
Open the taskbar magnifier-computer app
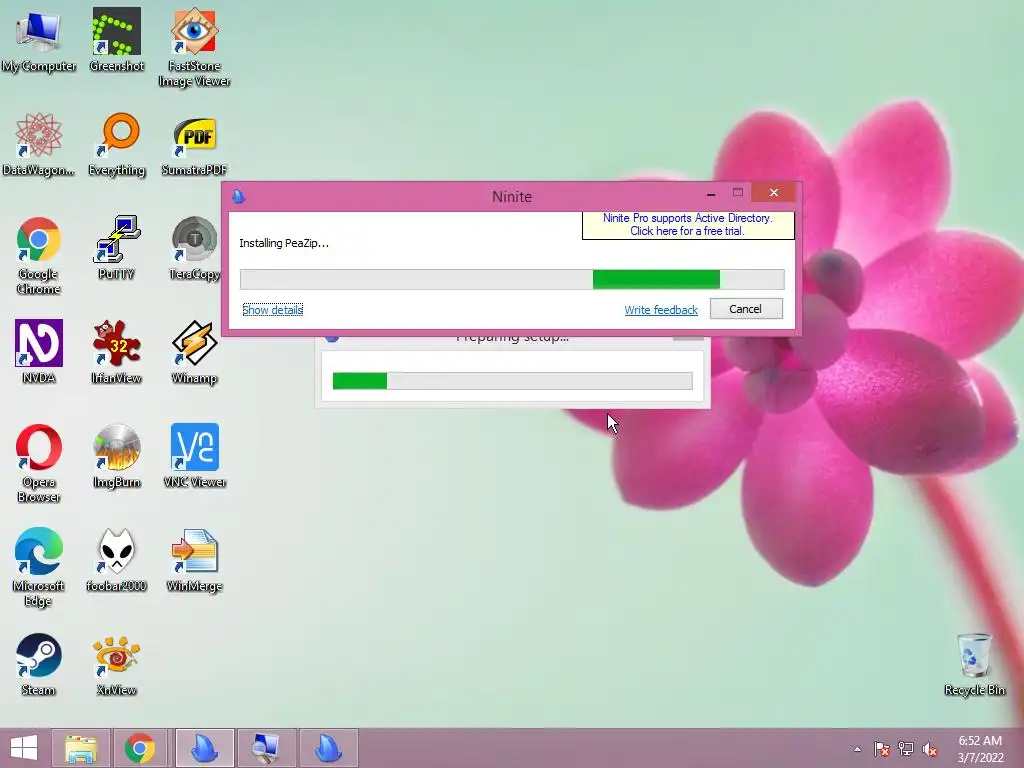[266, 748]
